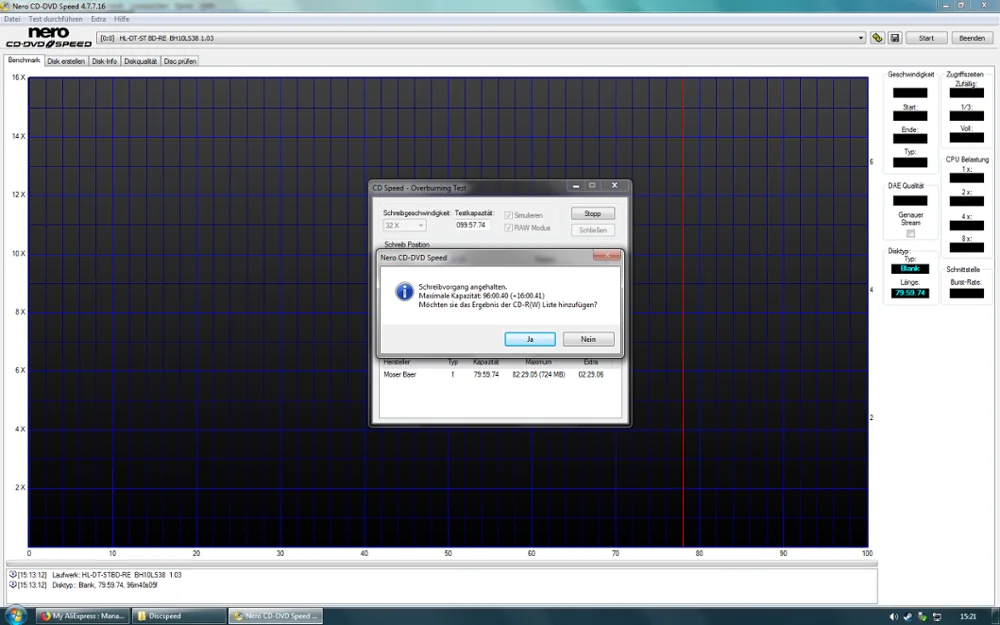
Task: Open the drive selection dropdown HL-DT-ST BD-RE
Action: (x=482, y=38)
